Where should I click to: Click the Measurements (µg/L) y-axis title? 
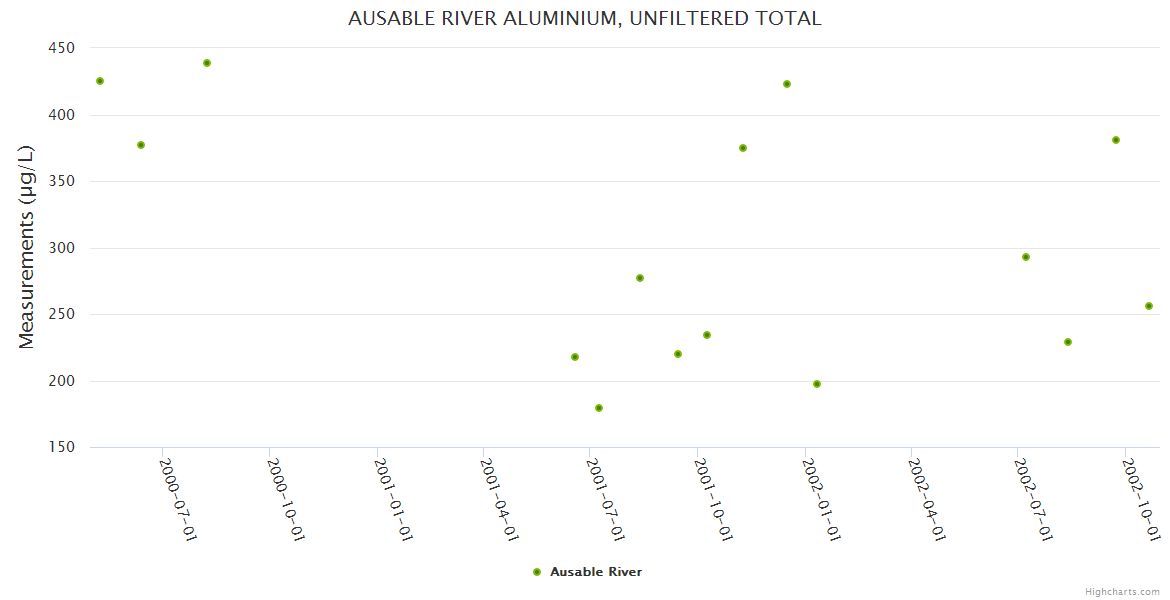tap(27, 246)
